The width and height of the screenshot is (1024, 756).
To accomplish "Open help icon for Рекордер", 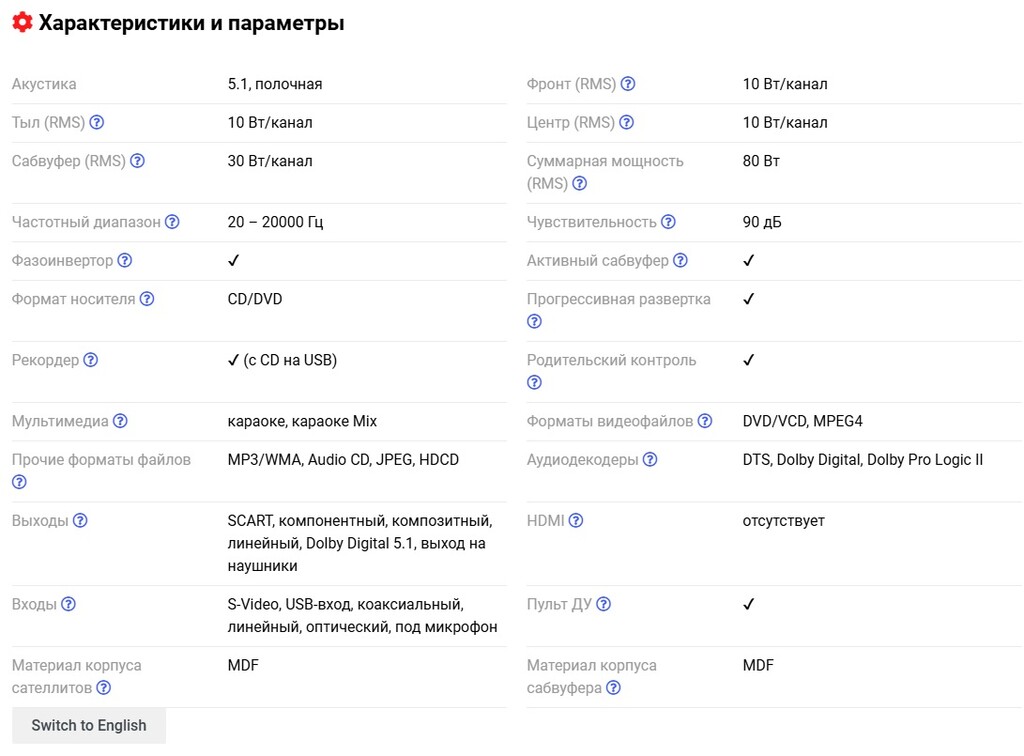I will [91, 360].
